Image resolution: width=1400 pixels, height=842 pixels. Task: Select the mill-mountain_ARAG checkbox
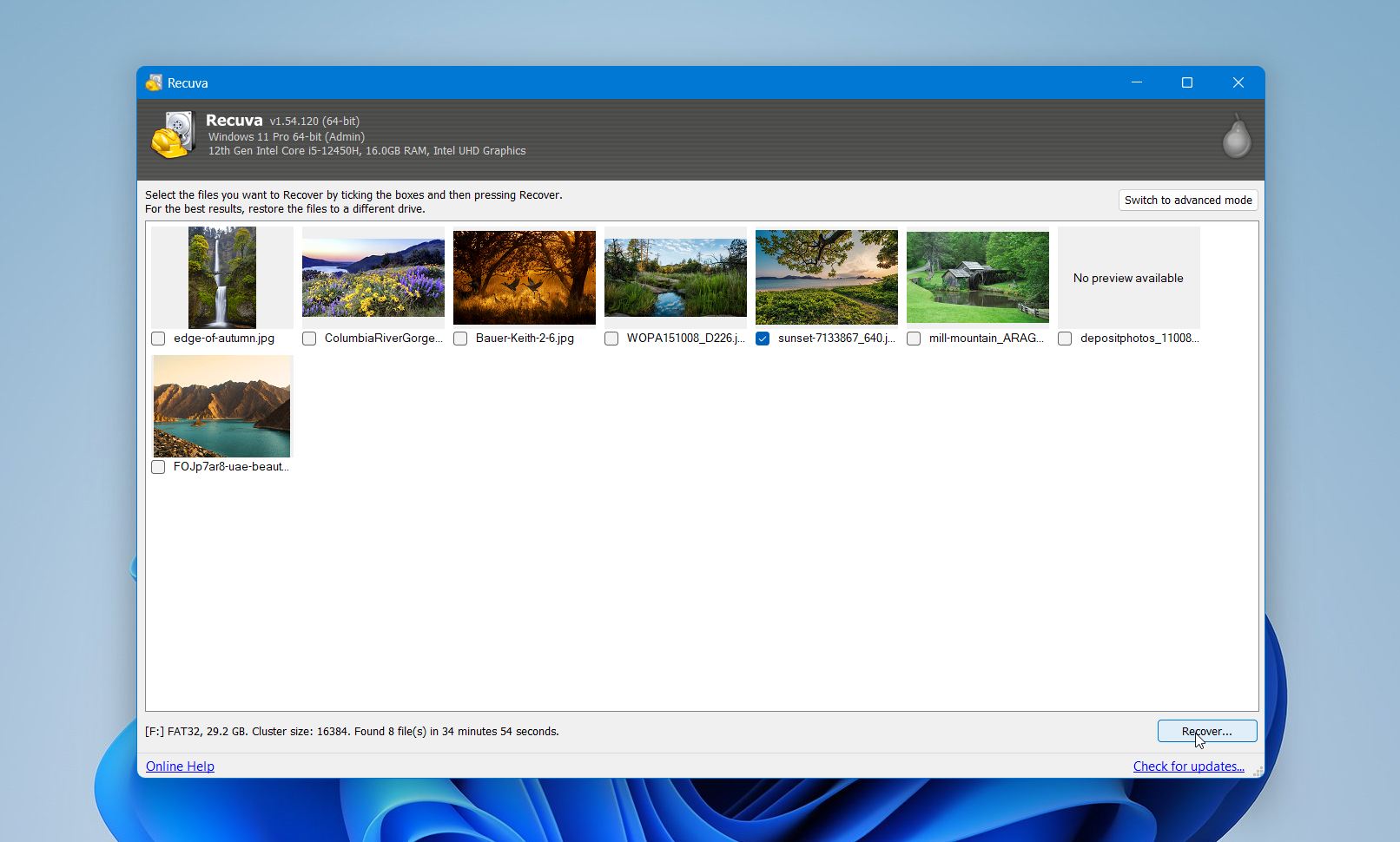pos(914,339)
